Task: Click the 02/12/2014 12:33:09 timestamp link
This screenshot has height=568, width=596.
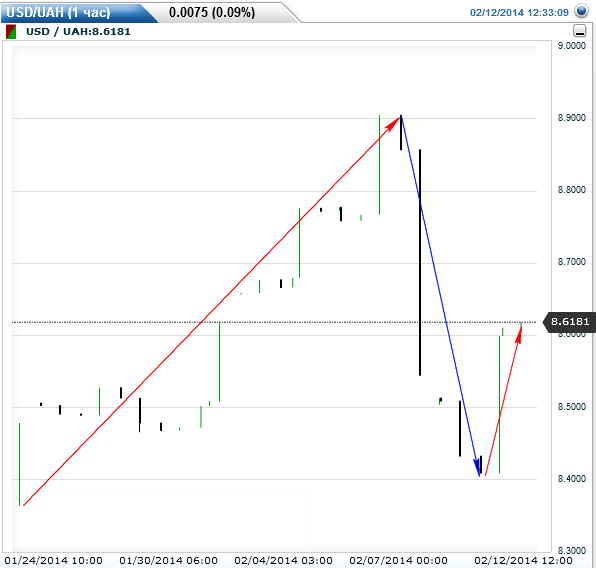Action: (x=519, y=13)
